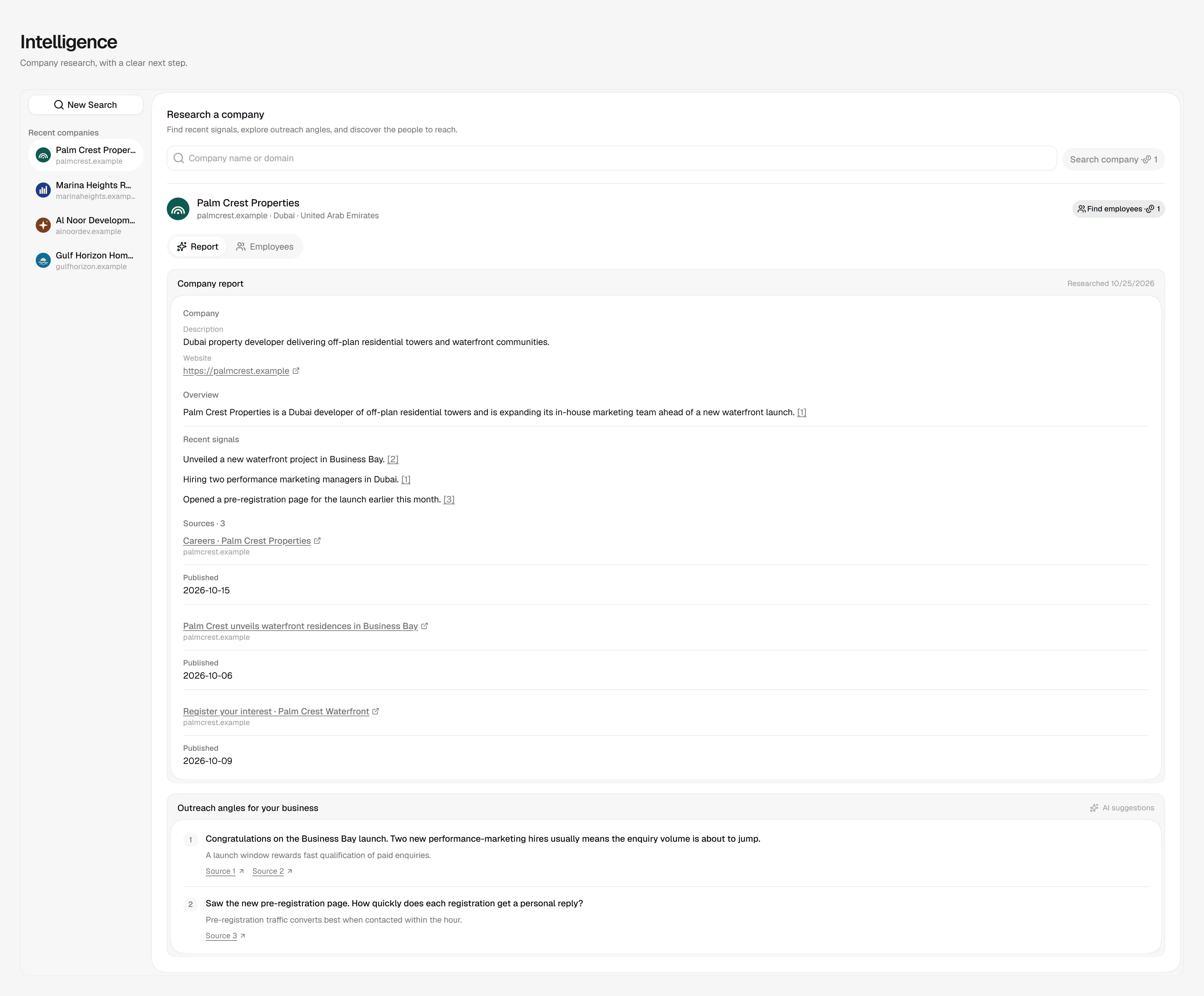
Task: Click the magnifier icon on New Search button
Action: (59, 105)
